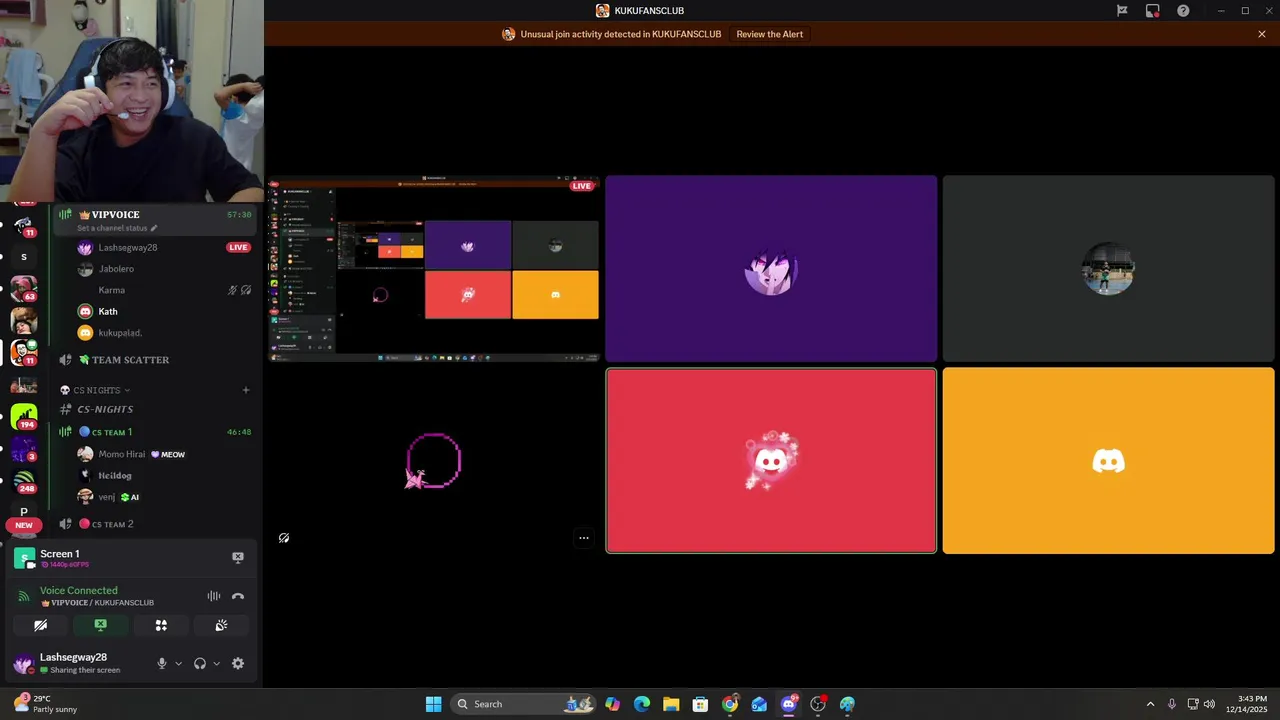Open more options on the stream tile
This screenshot has height=720, width=1280.
click(584, 538)
